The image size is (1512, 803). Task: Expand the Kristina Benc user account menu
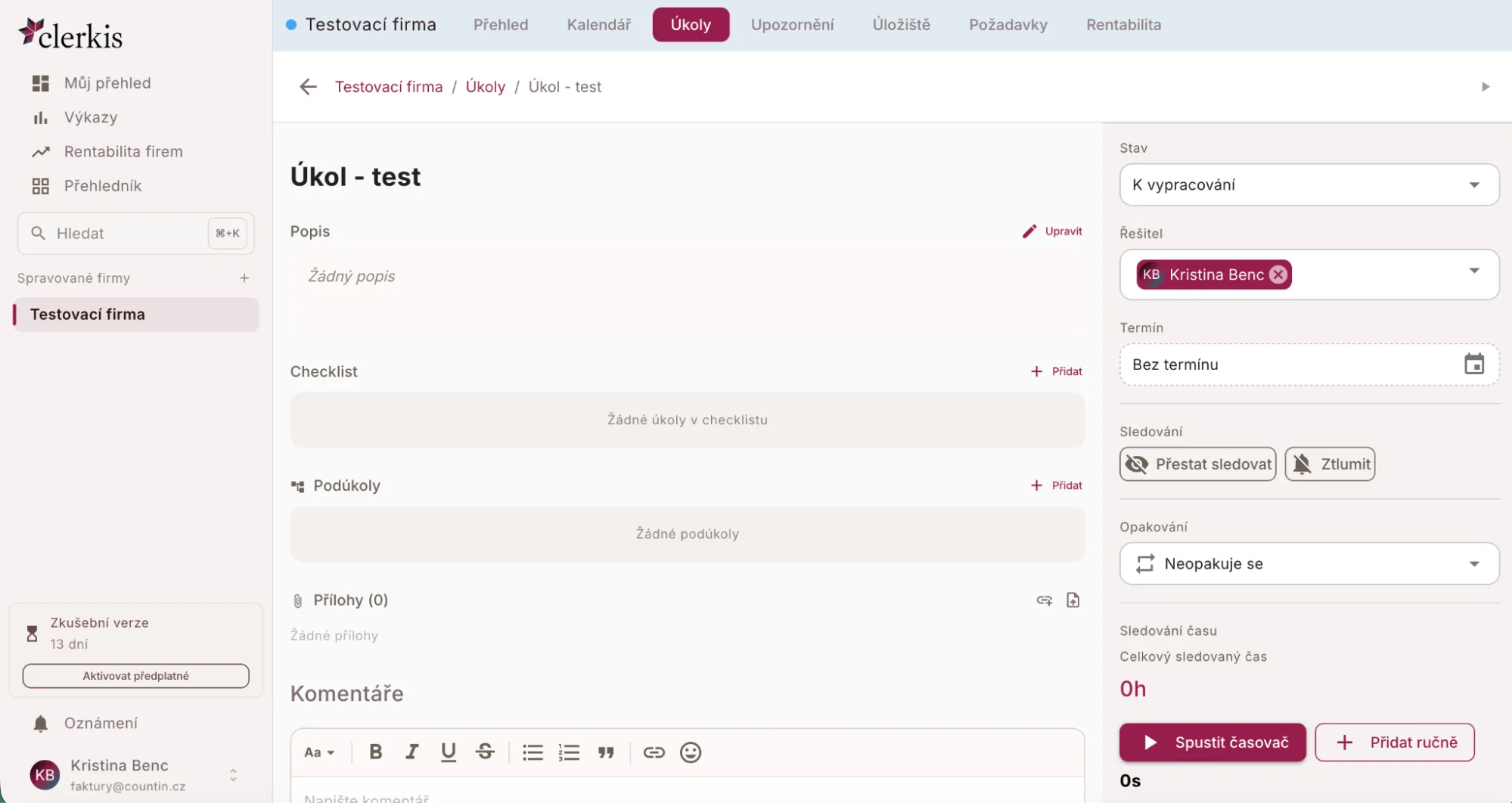pos(233,775)
